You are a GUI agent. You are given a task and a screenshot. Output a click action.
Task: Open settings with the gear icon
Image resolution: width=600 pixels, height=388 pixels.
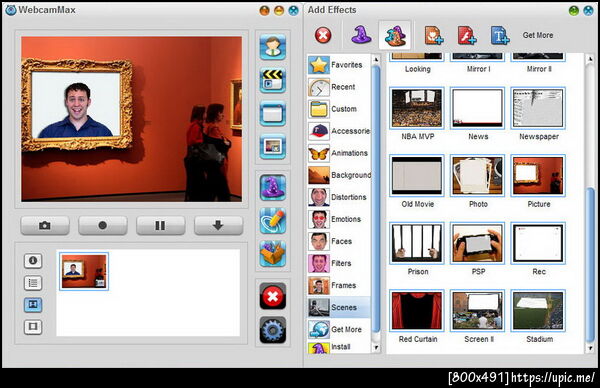[x=272, y=329]
